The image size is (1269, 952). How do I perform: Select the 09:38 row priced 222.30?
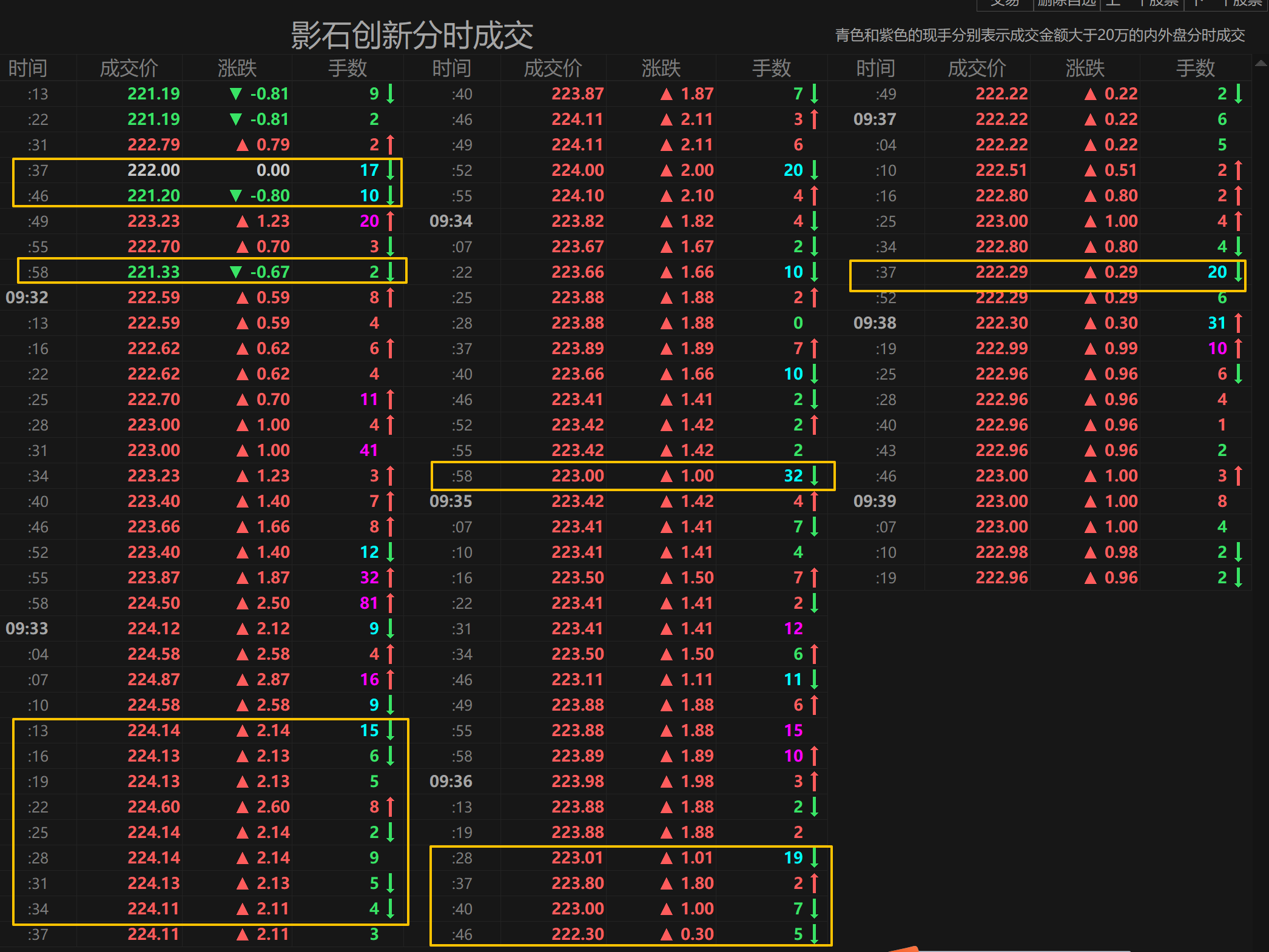pyautogui.click(x=1001, y=323)
